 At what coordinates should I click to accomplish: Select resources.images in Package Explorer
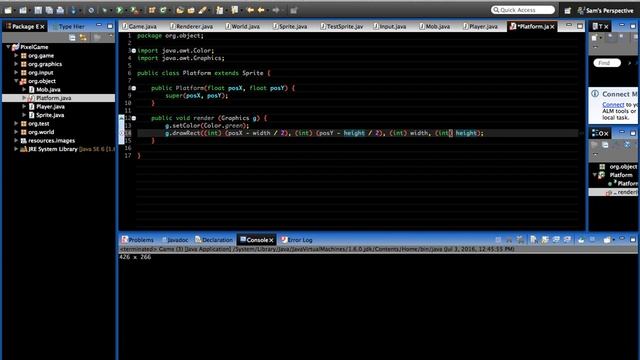coord(51,140)
